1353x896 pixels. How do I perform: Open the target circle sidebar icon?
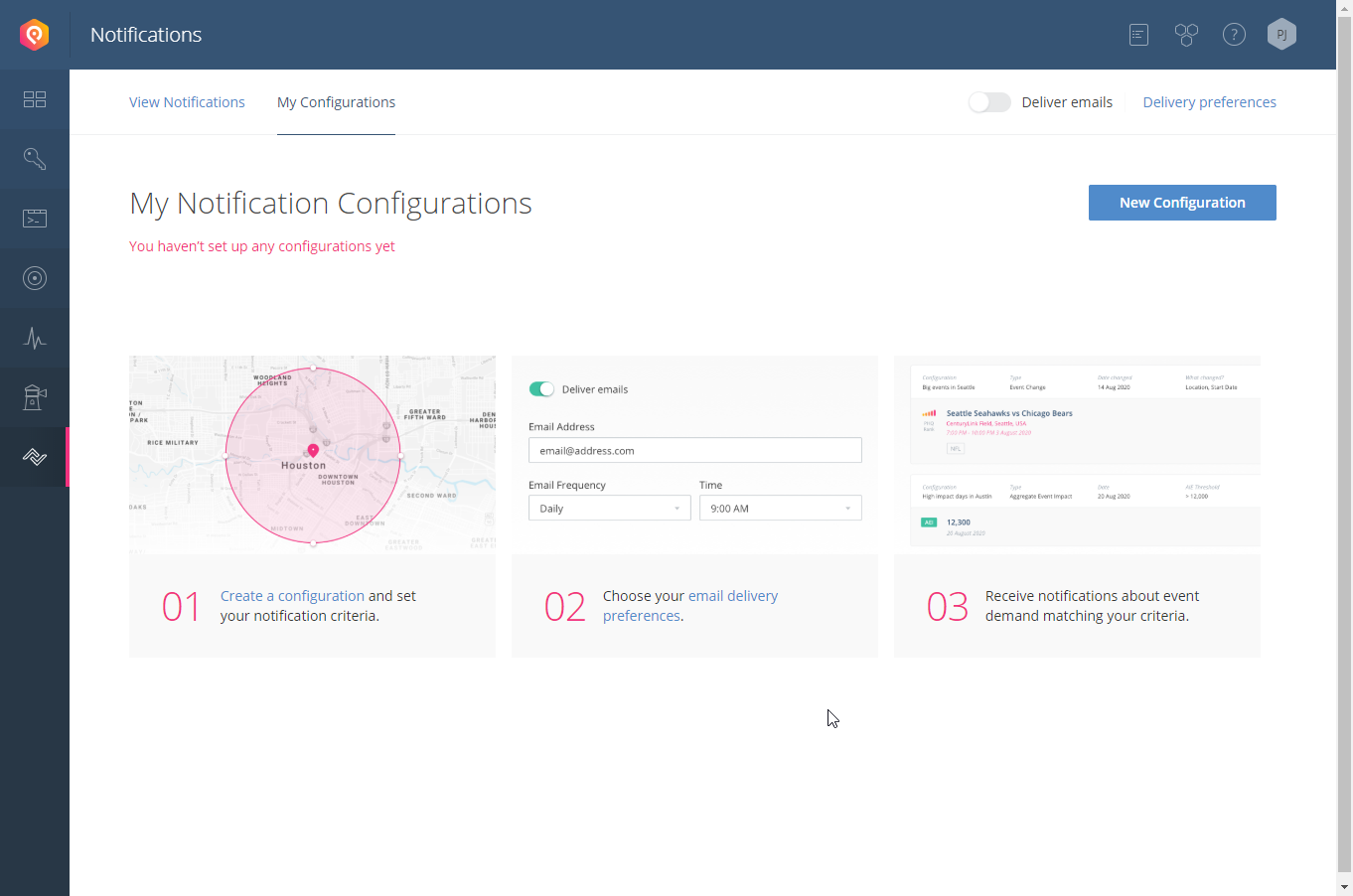(x=35, y=278)
